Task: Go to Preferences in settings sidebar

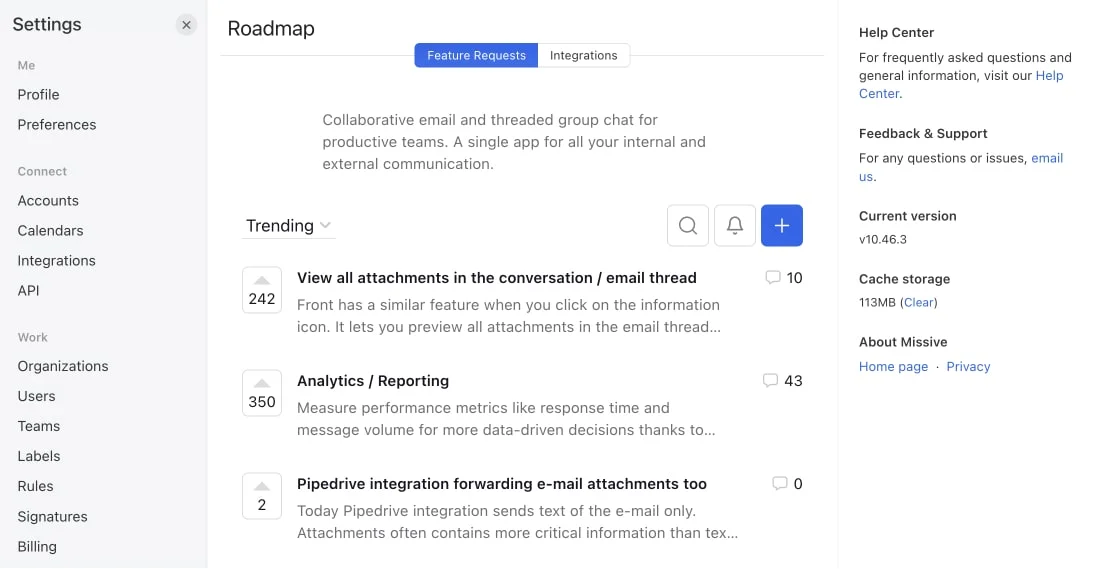Action: [x=57, y=125]
